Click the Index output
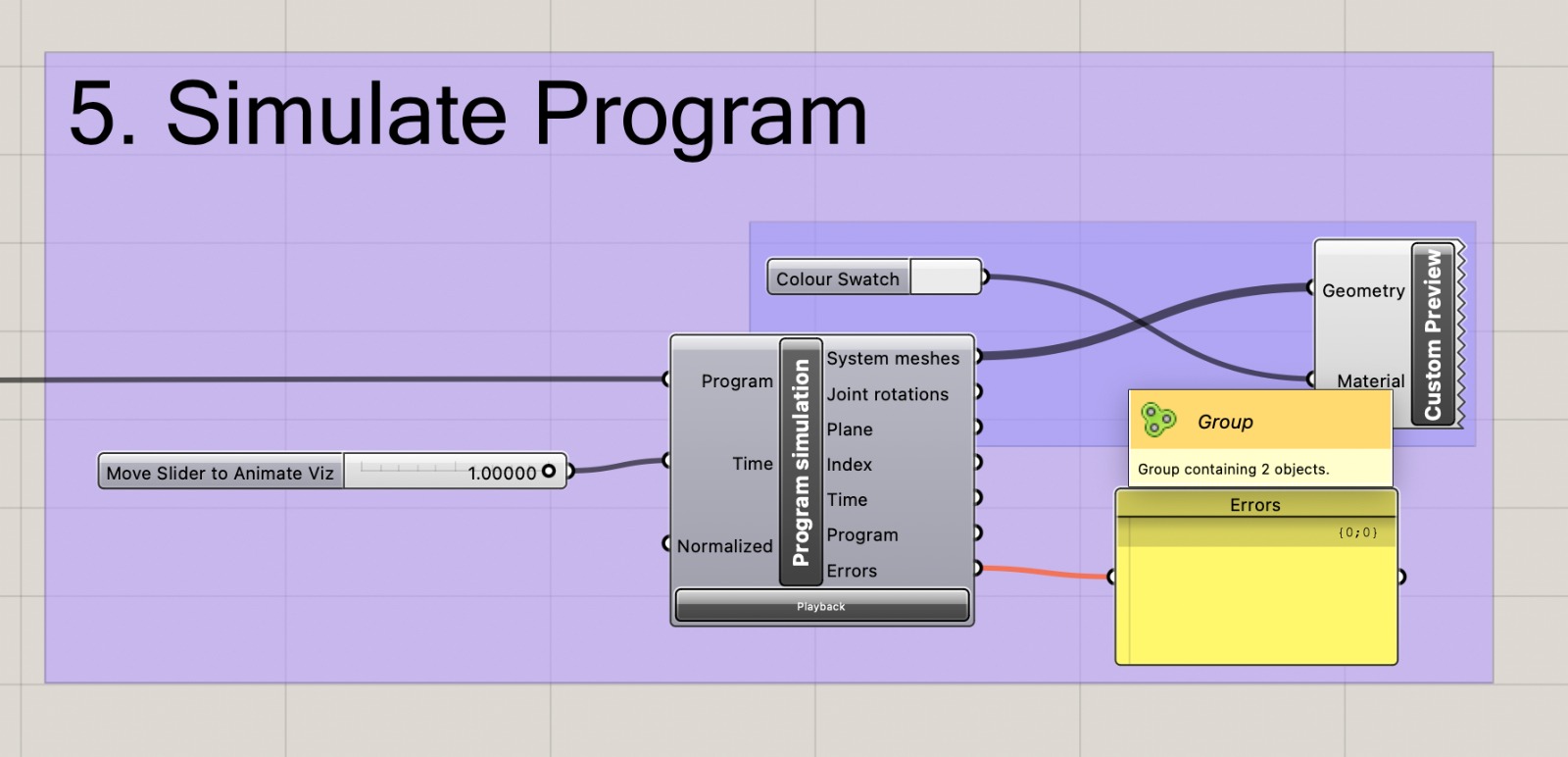This screenshot has height=757, width=1568. pos(849,464)
